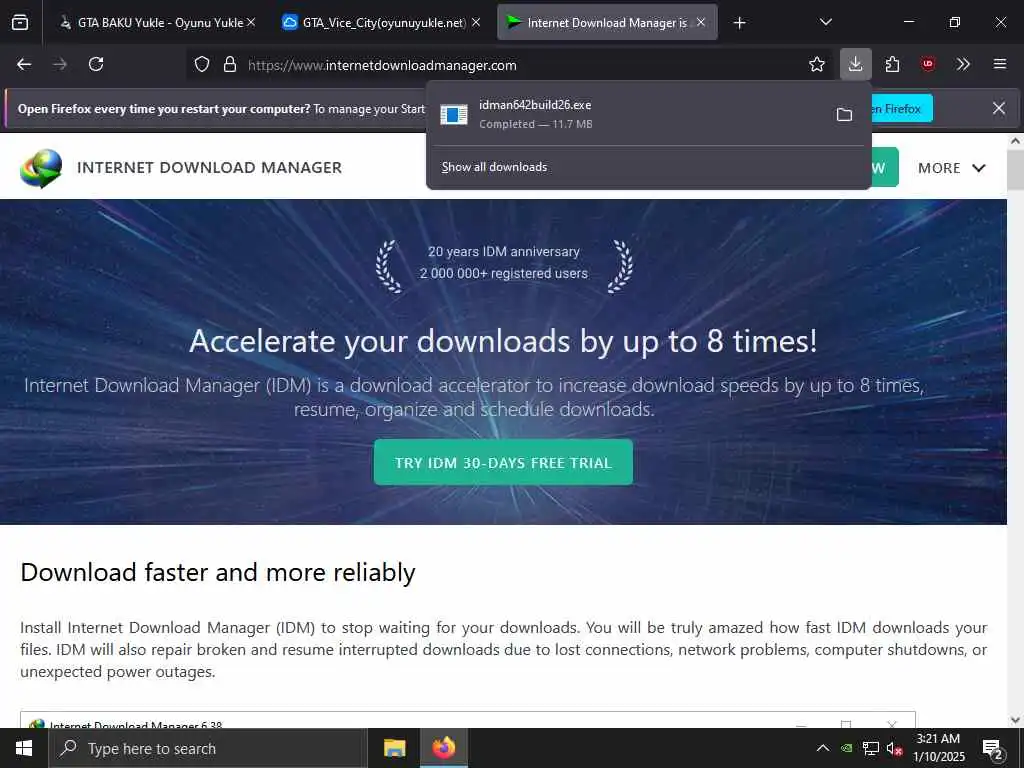Open tracking protection shield icon
The image size is (1024, 768).
[x=202, y=65]
